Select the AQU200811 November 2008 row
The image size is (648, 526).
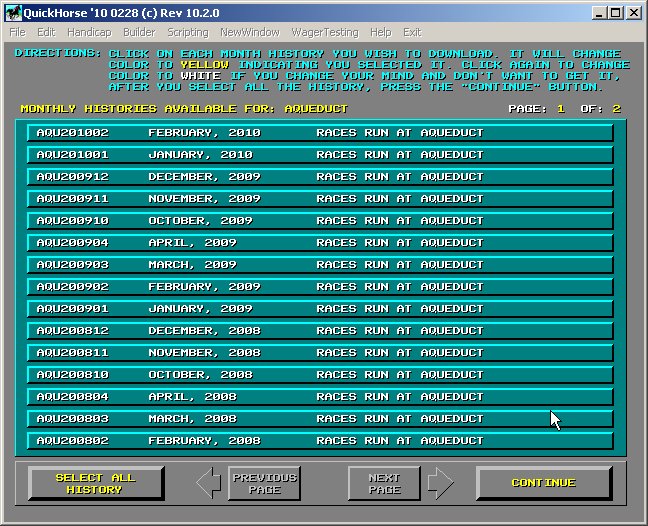coord(320,353)
